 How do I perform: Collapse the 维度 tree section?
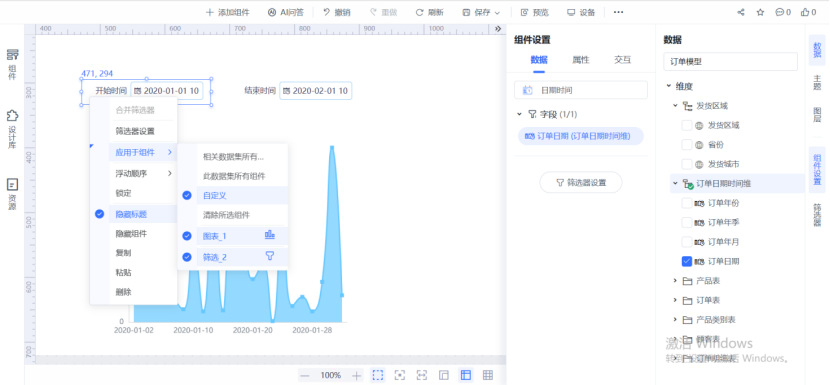coord(669,86)
